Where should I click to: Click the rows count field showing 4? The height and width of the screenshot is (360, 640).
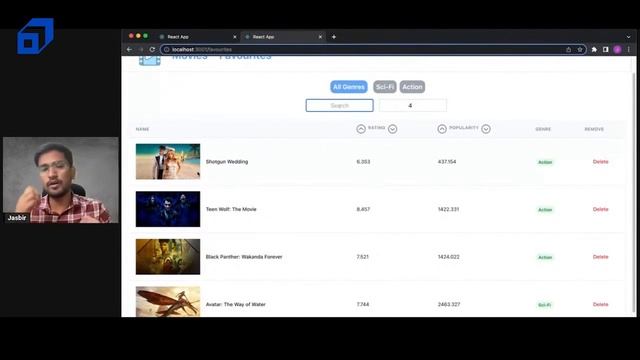[x=413, y=105]
